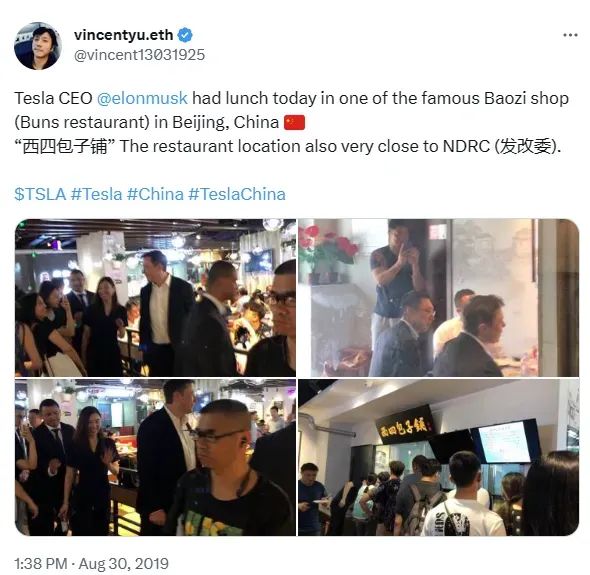Open the vincentyu.eth profile avatar
Image resolution: width=590 pixels, height=575 pixels.
(x=38, y=46)
